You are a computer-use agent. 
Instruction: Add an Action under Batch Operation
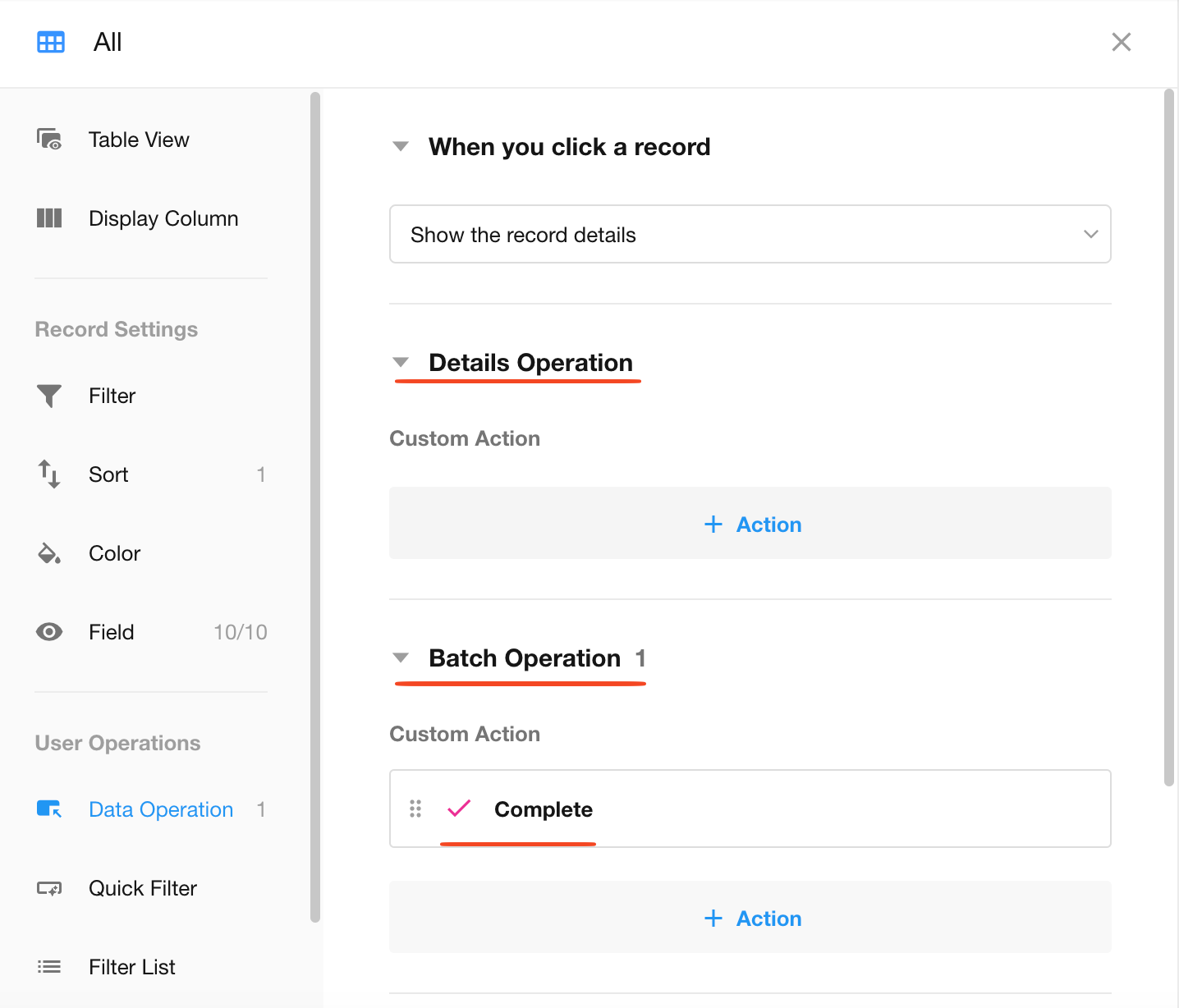(x=751, y=919)
